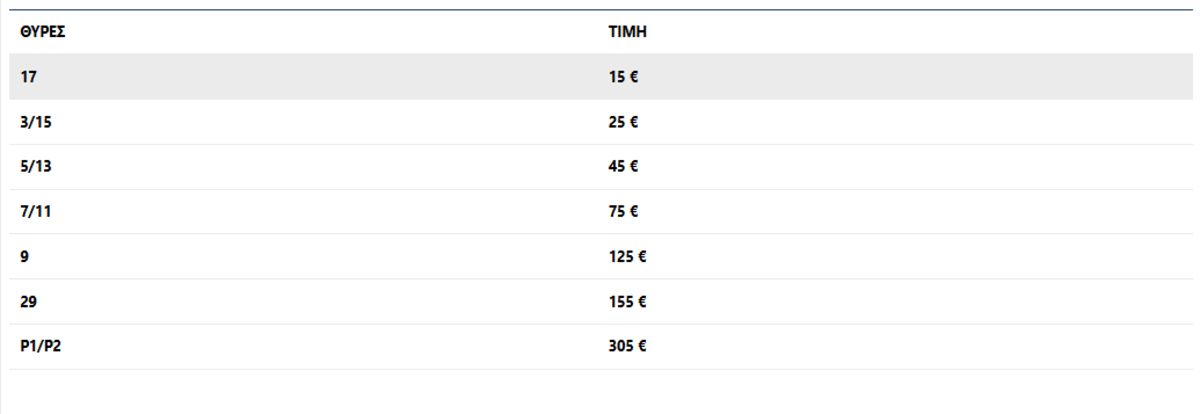
Task: Click the 5/13 gate label text
Action: [x=35, y=167]
